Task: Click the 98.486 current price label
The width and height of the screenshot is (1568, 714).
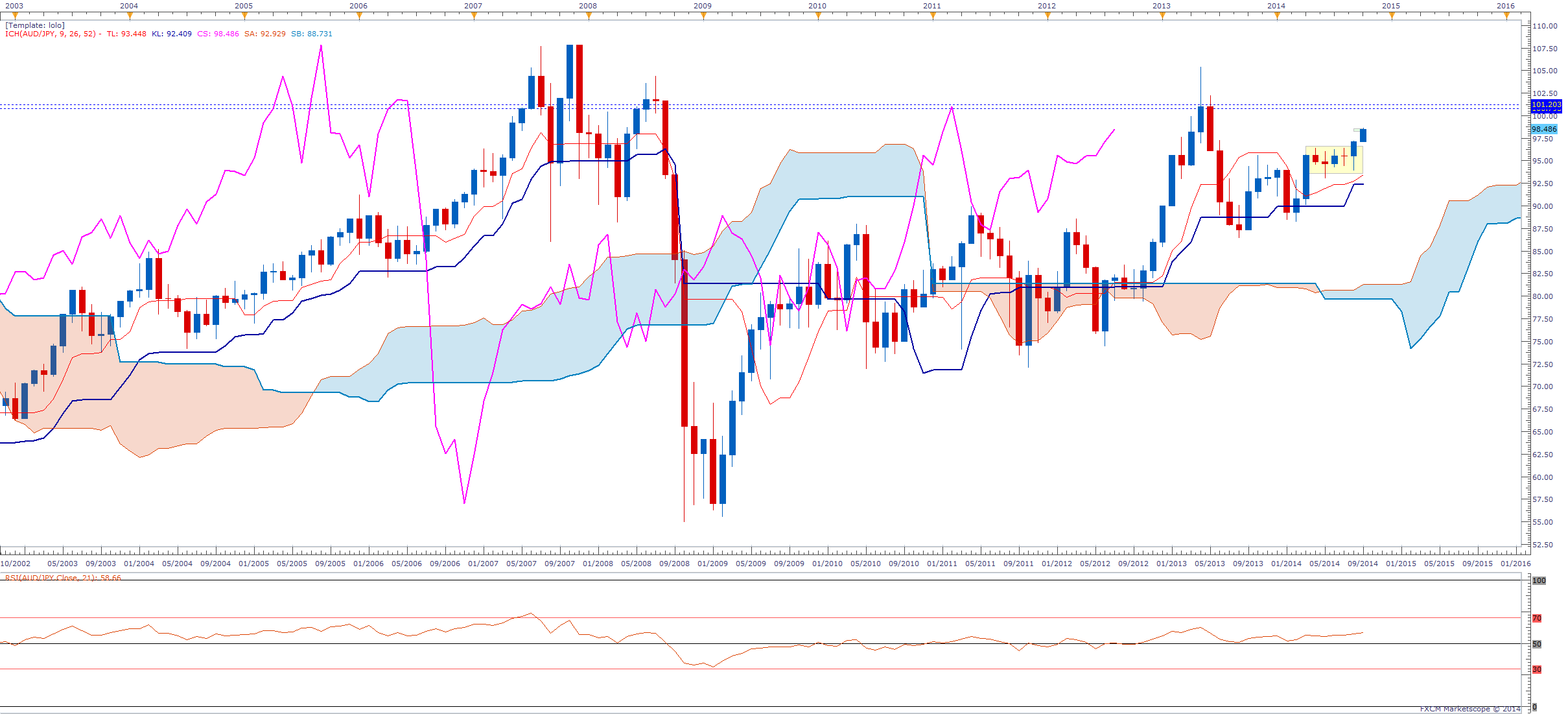Action: [x=1543, y=130]
